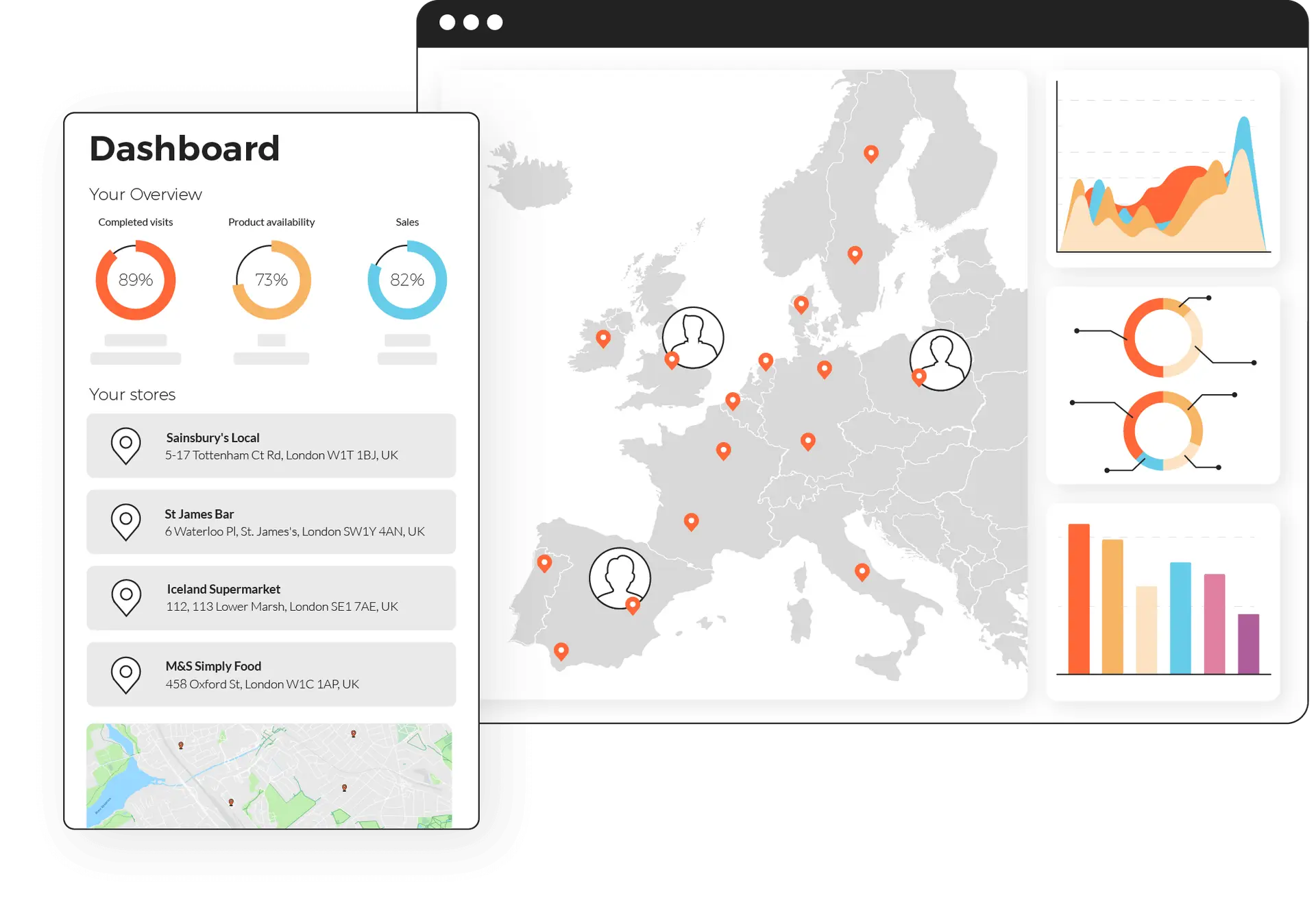Select the user avatar over the United Kingdom
The width and height of the screenshot is (1316, 918).
693,337
